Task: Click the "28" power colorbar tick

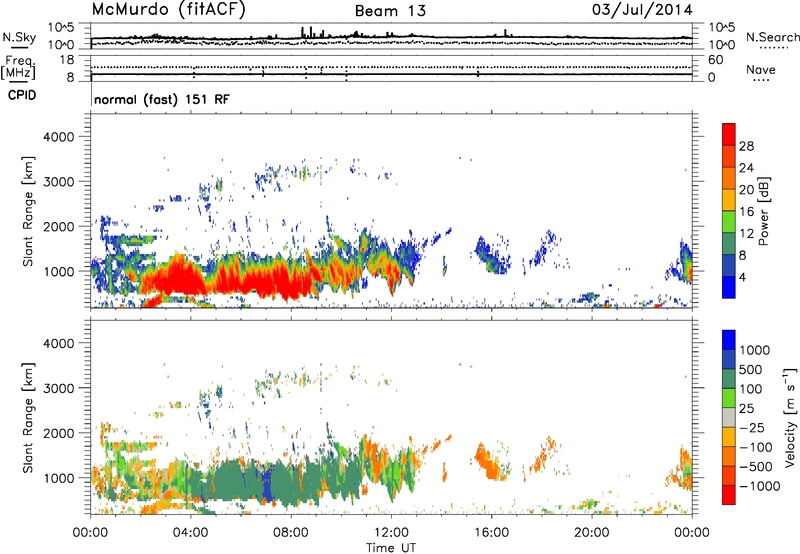Action: point(746,146)
